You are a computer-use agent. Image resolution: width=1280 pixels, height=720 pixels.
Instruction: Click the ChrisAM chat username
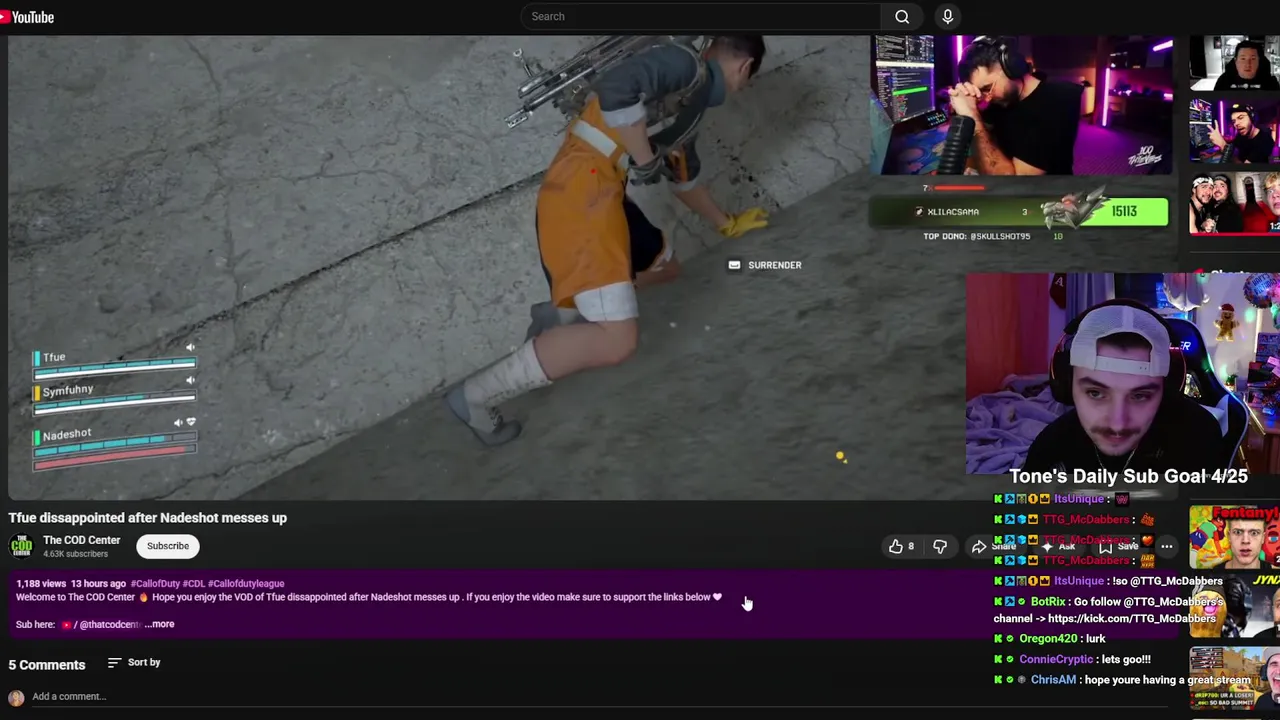click(1053, 680)
